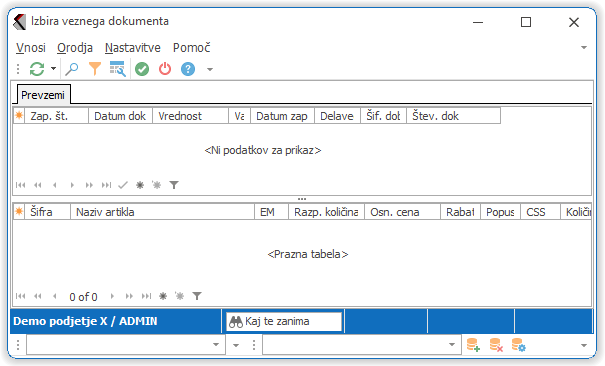Click the lower grid's orange star indicator
This screenshot has height=366, width=605.
19,211
